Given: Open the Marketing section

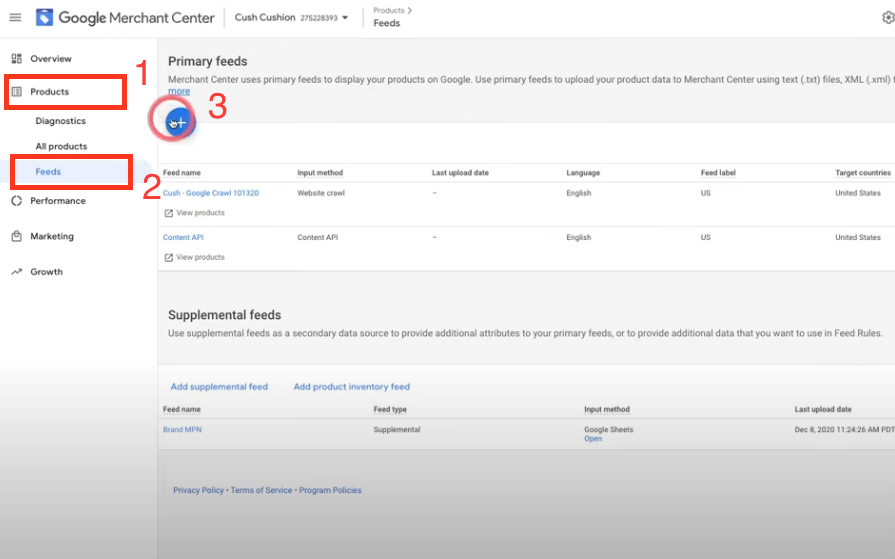Looking at the screenshot, I should [52, 236].
